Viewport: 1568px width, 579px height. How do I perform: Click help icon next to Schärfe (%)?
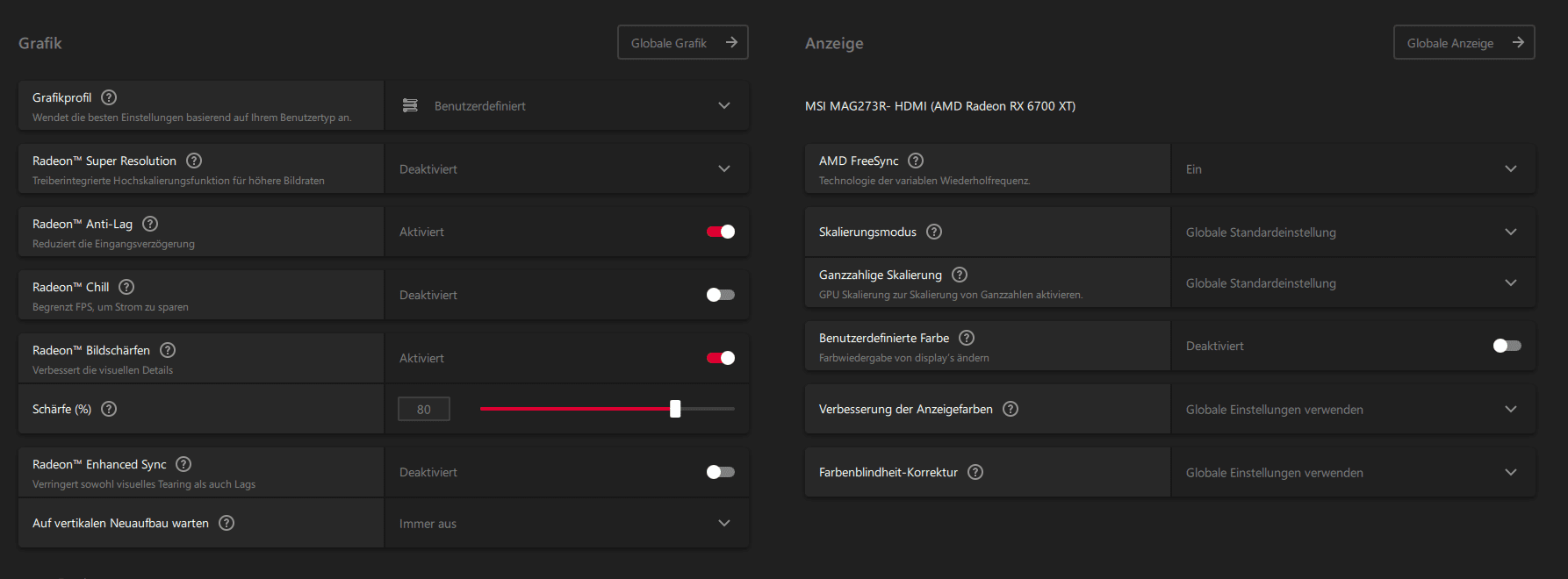tap(109, 409)
